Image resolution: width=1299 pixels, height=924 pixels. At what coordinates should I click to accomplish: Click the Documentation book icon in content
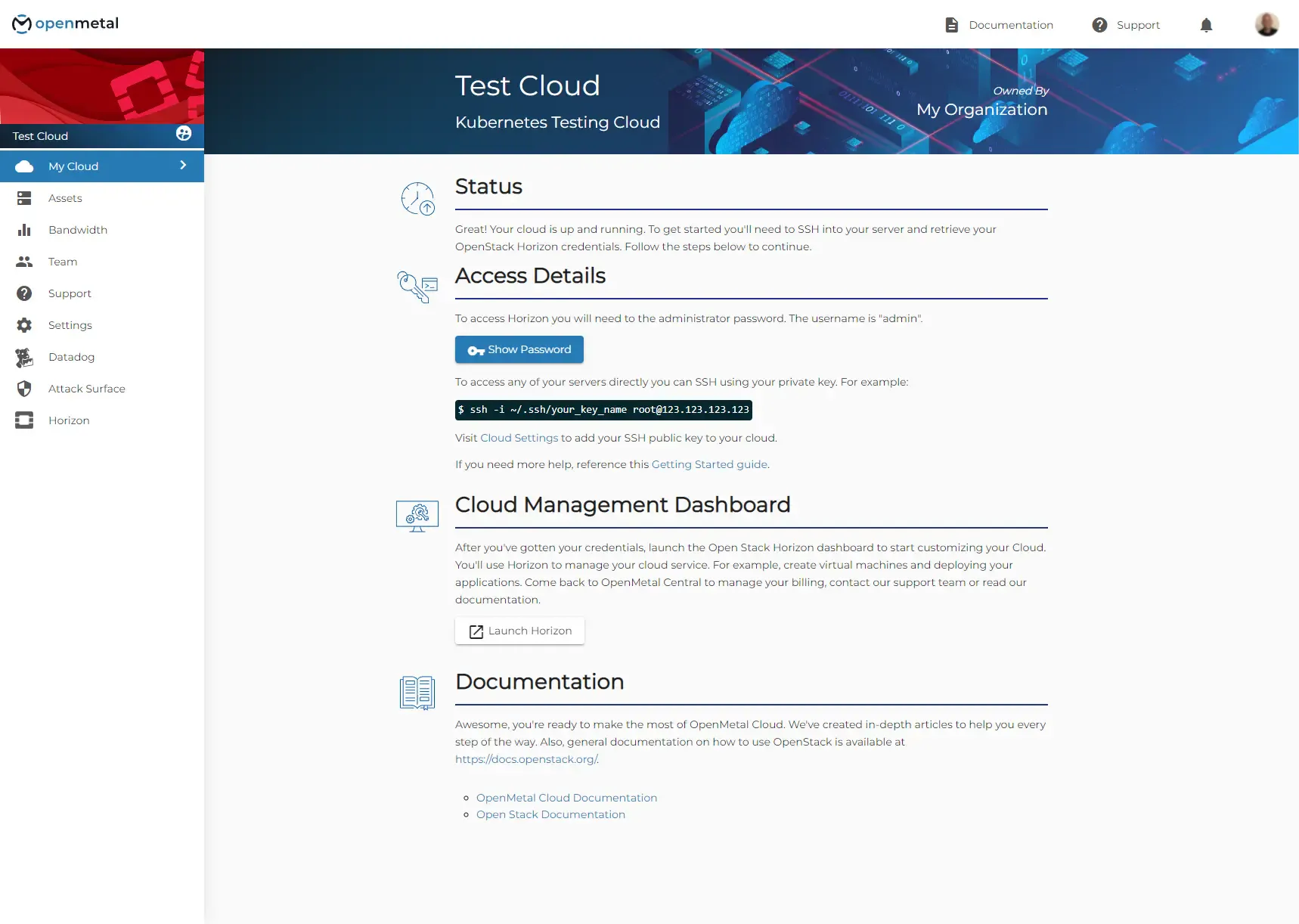click(417, 693)
